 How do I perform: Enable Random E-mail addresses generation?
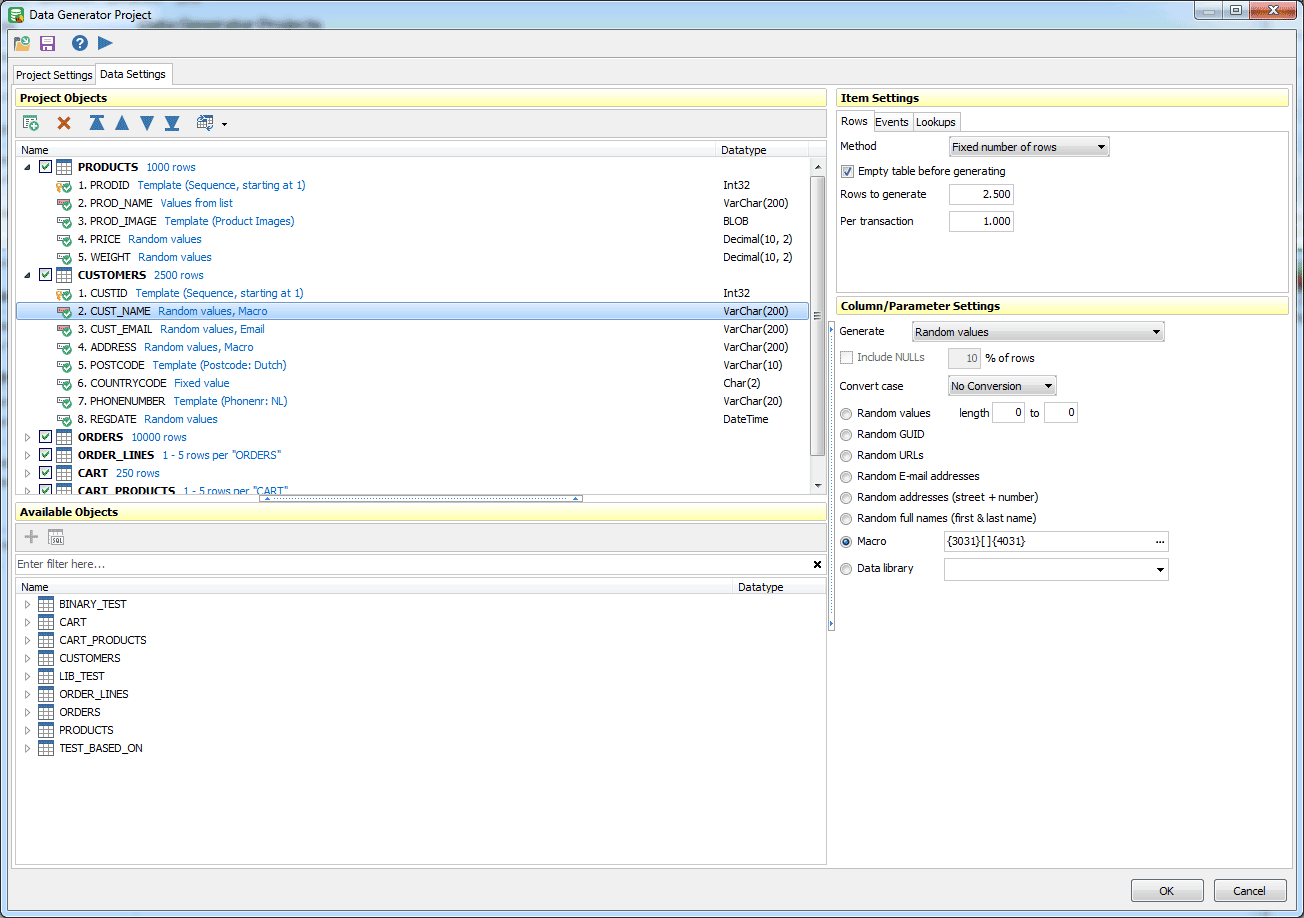tap(846, 476)
